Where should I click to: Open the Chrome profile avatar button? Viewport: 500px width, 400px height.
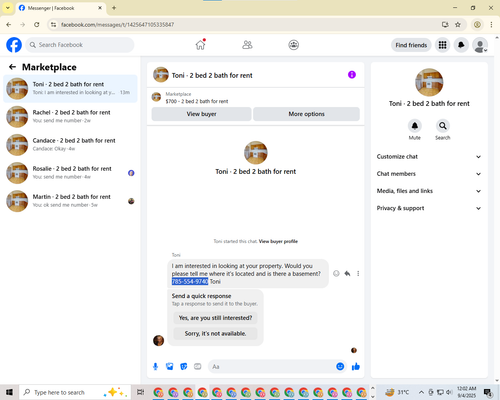tap(477, 25)
